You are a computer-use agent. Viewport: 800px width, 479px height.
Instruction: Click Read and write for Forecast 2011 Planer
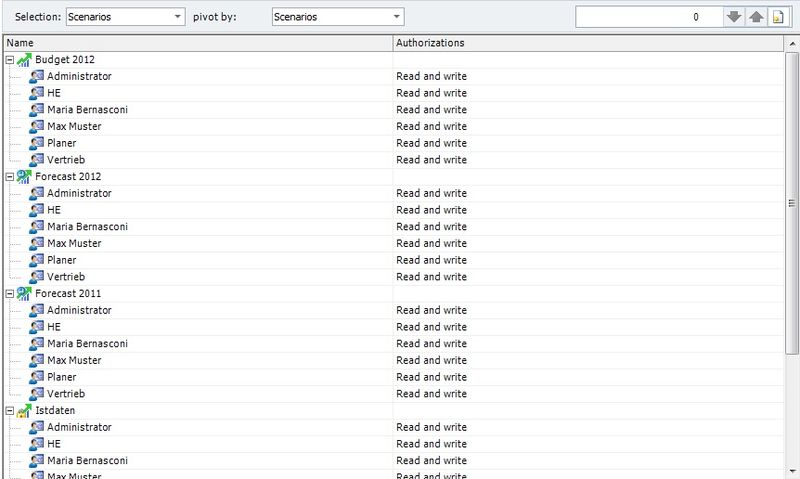[432, 377]
